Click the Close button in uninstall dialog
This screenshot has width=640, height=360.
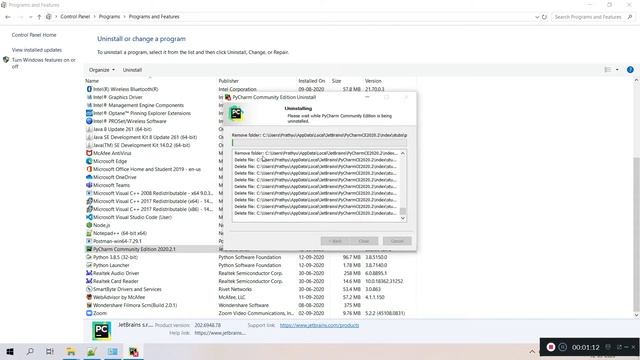pyautogui.click(x=364, y=241)
